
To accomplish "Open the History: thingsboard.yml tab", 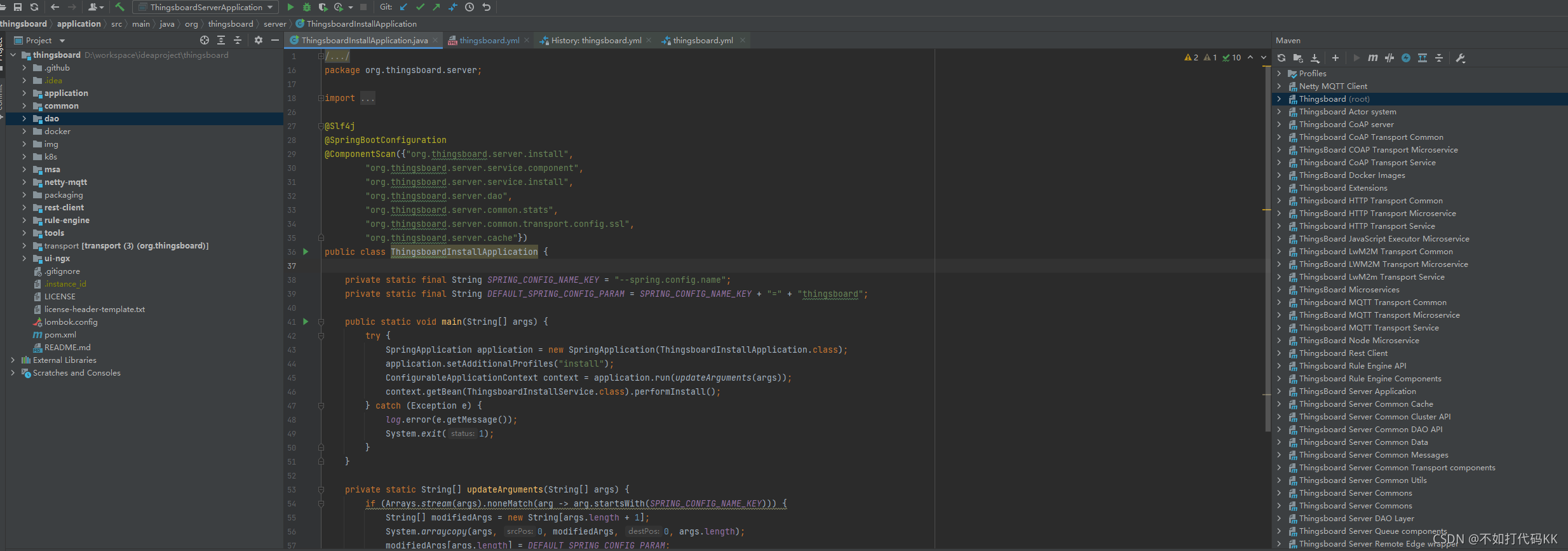I will 596,40.
